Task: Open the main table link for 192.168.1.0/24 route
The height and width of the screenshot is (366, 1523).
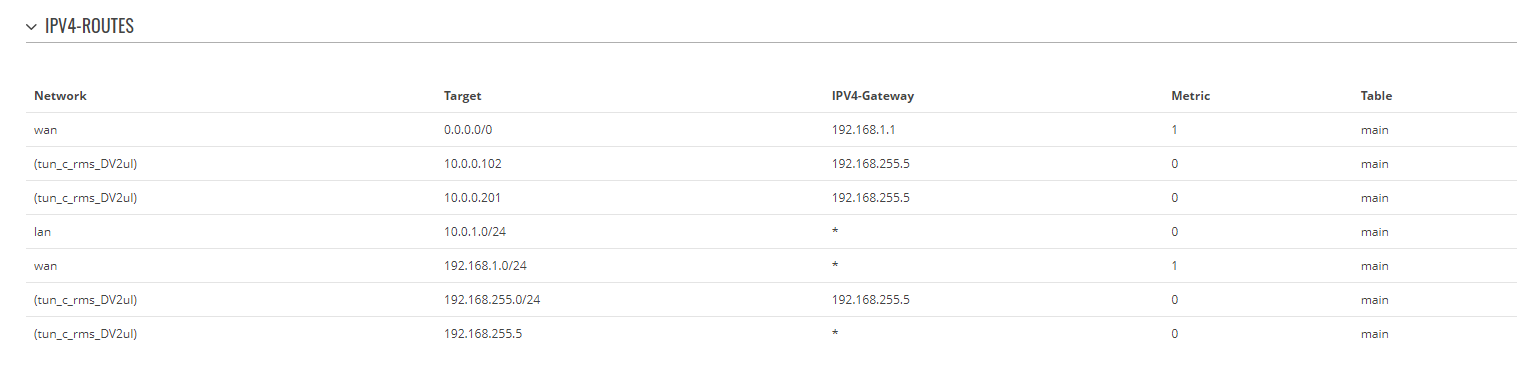Action: pos(1374,266)
